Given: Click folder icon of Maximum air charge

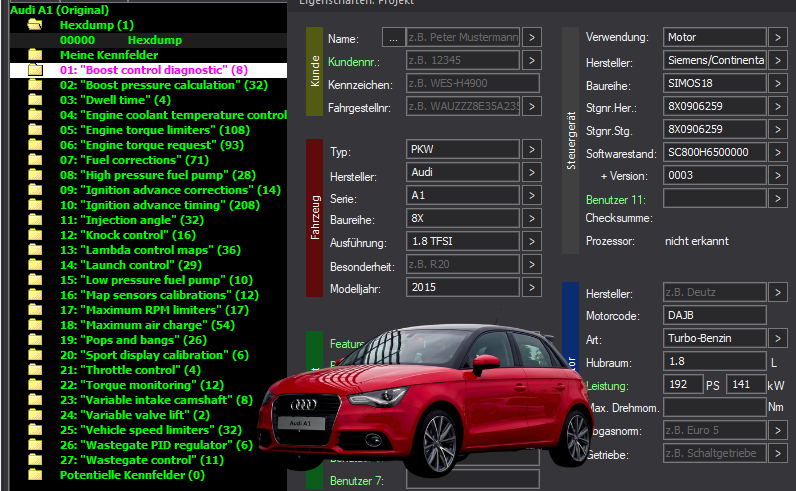Looking at the screenshot, I should pyautogui.click(x=35, y=324).
